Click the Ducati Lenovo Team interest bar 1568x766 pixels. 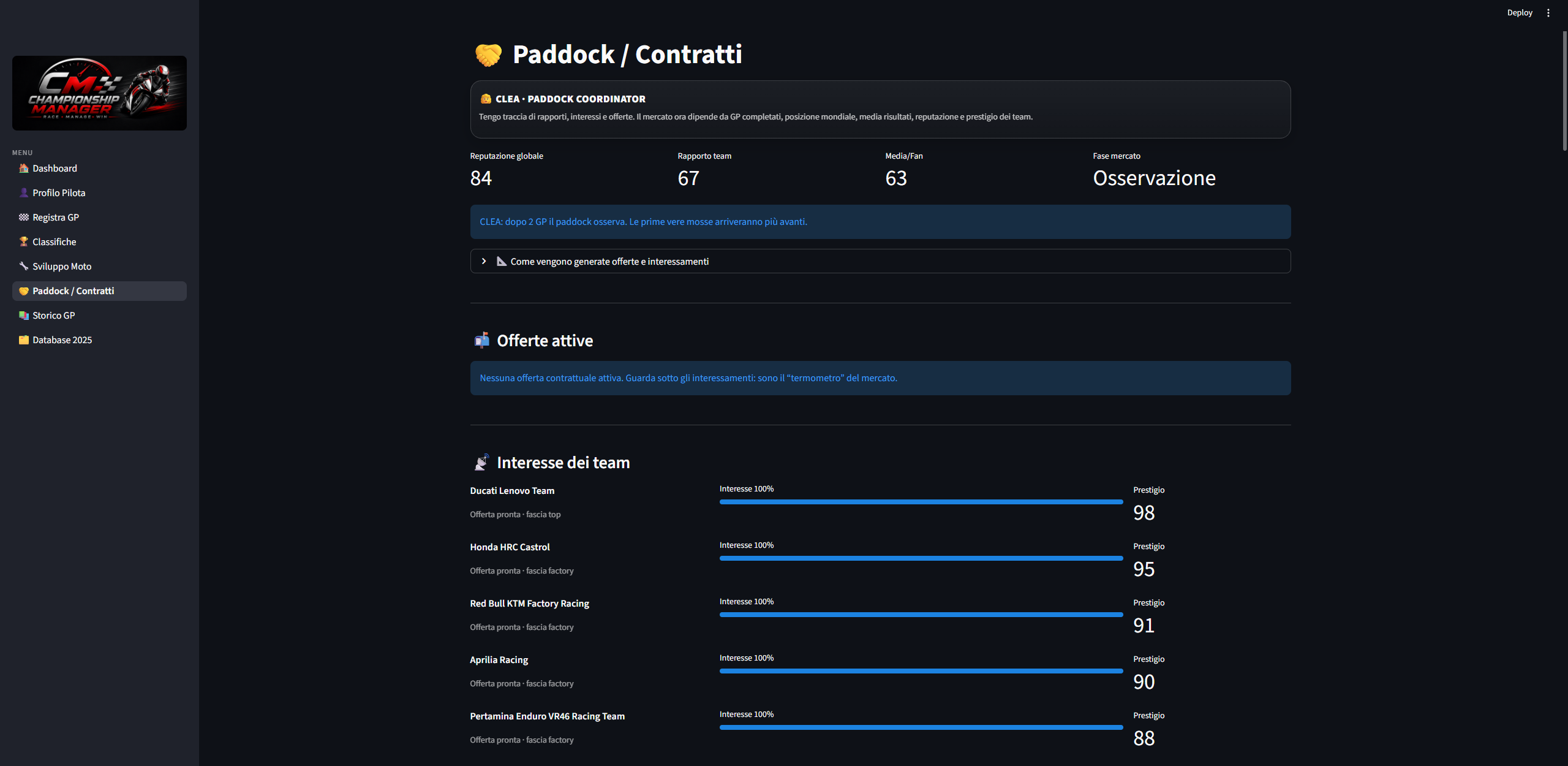[x=921, y=502]
